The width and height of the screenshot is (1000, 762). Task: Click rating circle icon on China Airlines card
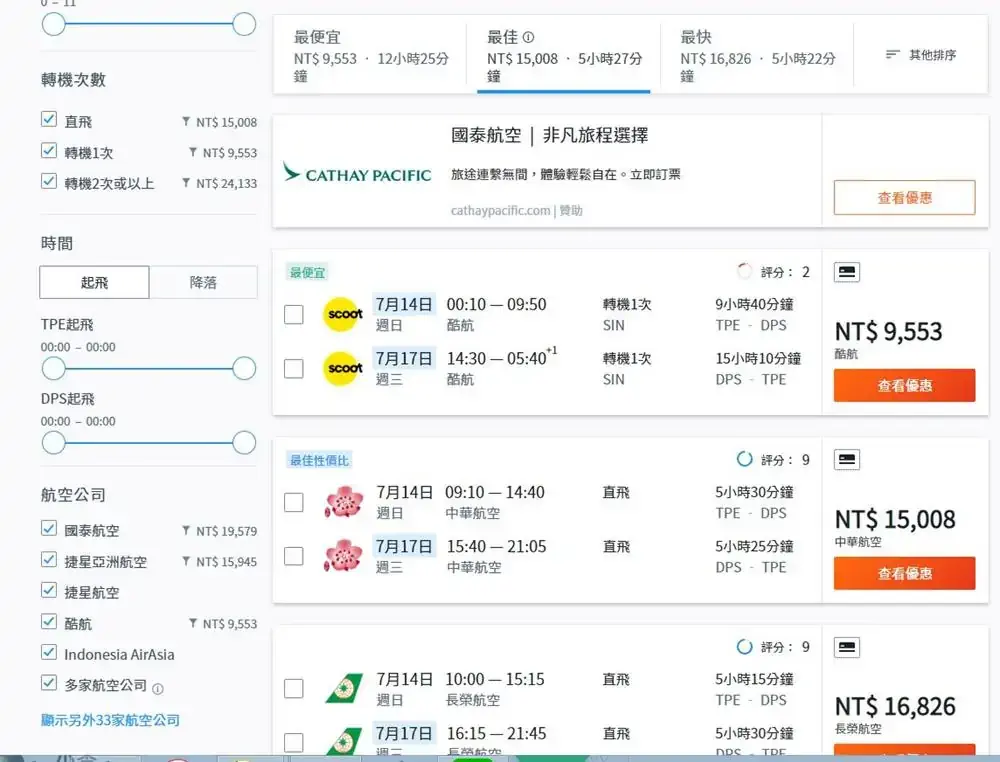pyautogui.click(x=744, y=459)
